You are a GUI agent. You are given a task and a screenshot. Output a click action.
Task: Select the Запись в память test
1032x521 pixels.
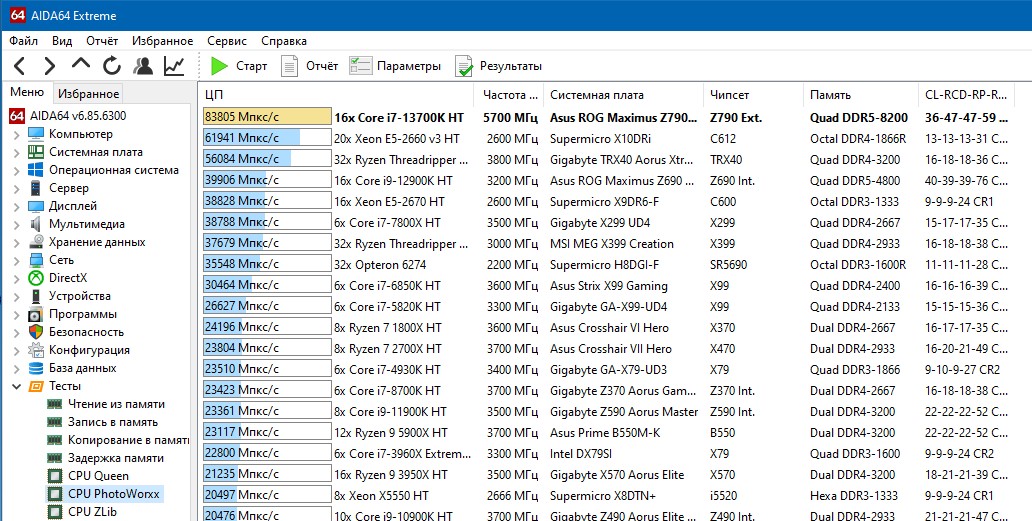[113, 422]
